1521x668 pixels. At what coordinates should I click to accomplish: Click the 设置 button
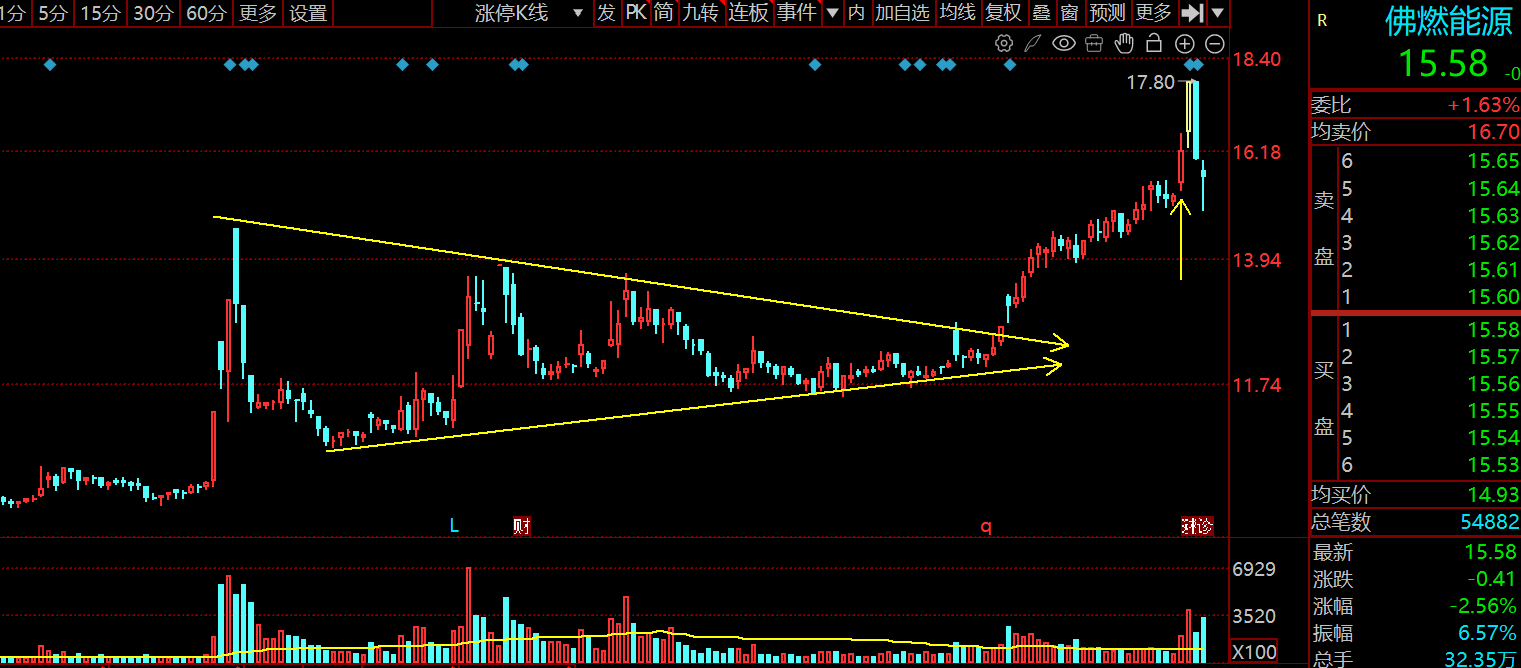pyautogui.click(x=308, y=13)
